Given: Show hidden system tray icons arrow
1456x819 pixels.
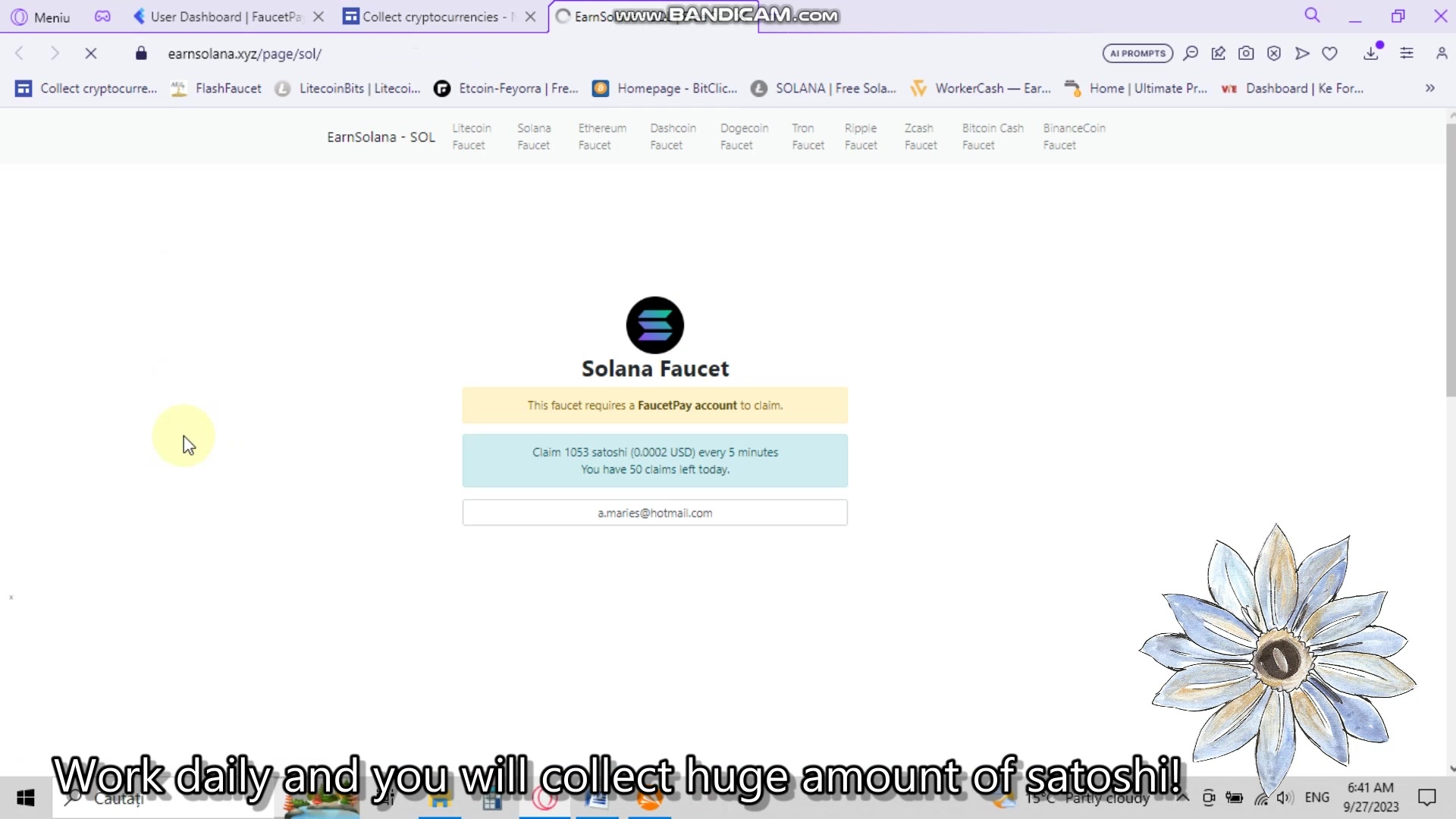Looking at the screenshot, I should pos(1182,797).
